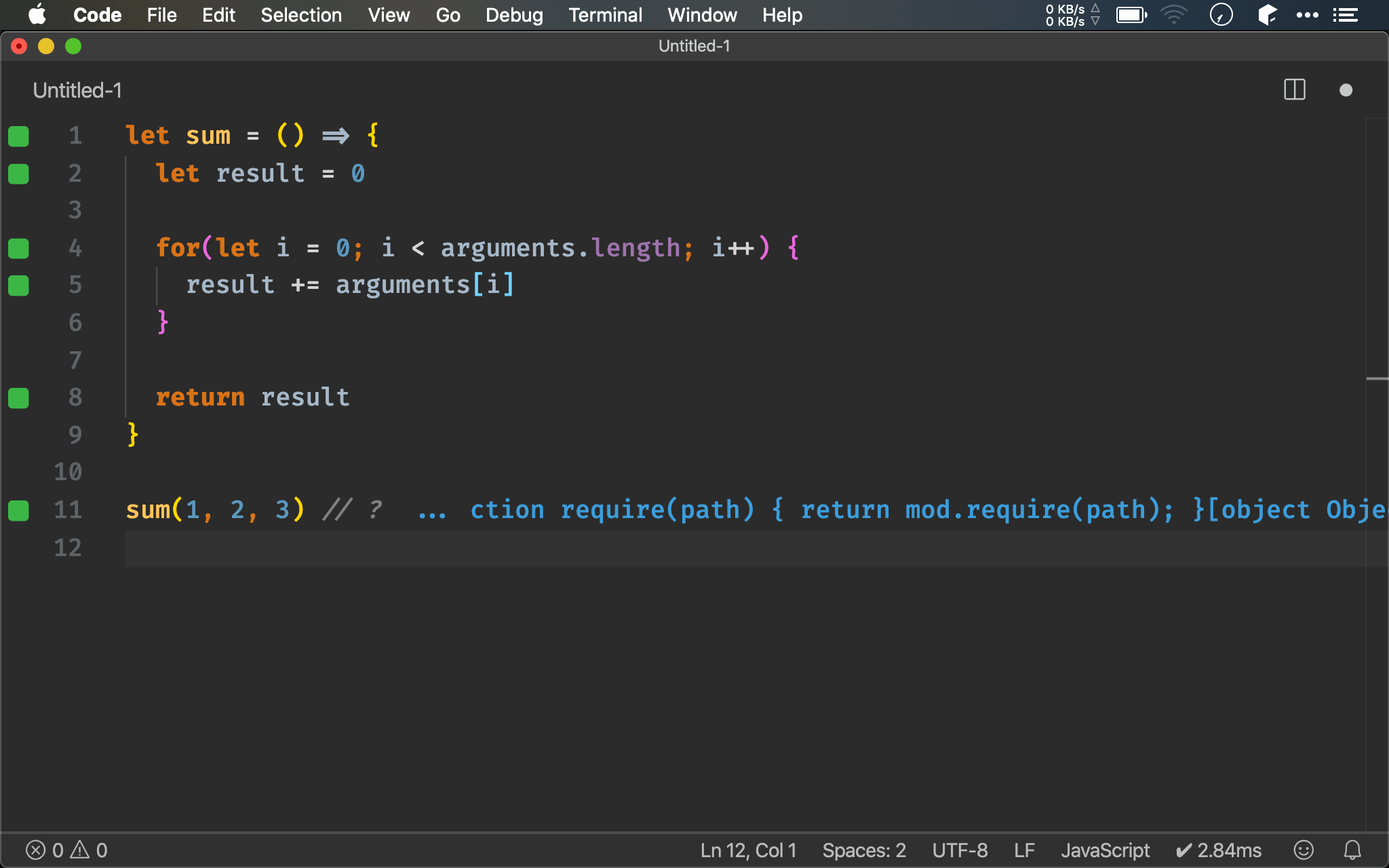Screen dimensions: 1389x868
Task: Toggle Quokka timing status 2.84ms
Action: pos(1218,850)
